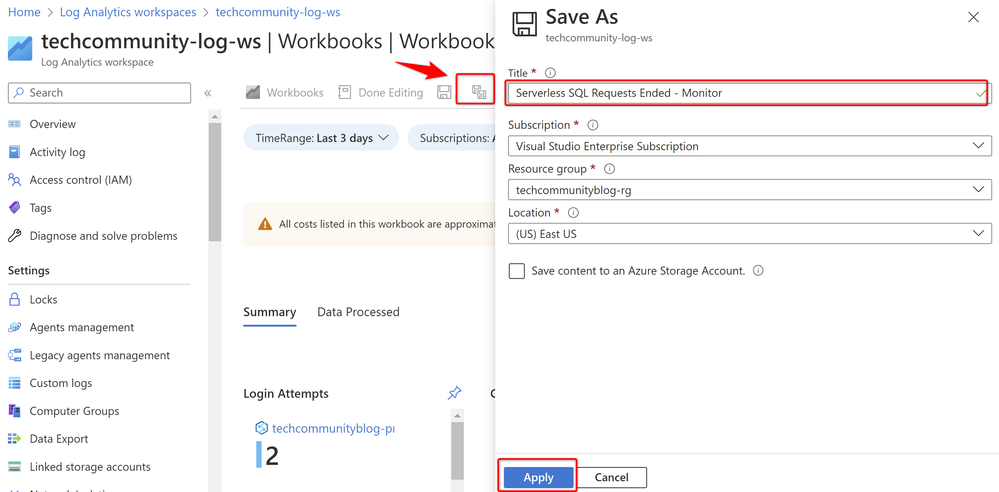Click the Save As icon in toolbar
Image resolution: width=999 pixels, height=492 pixels.
click(478, 92)
